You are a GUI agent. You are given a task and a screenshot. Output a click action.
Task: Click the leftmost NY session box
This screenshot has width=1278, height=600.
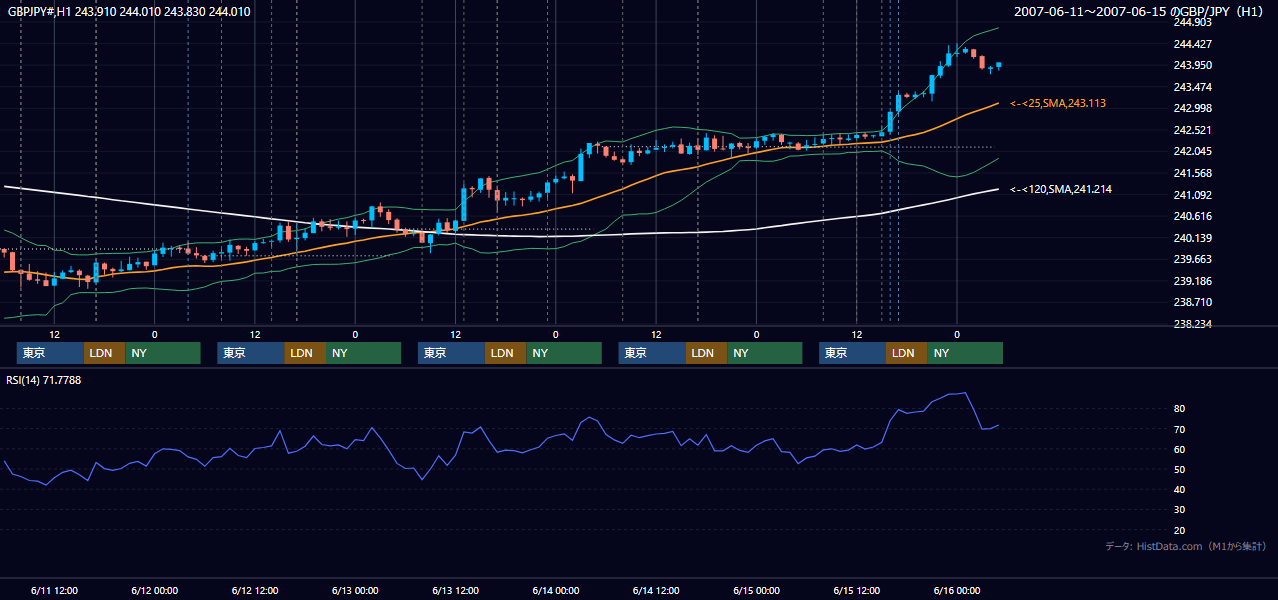click(x=162, y=353)
